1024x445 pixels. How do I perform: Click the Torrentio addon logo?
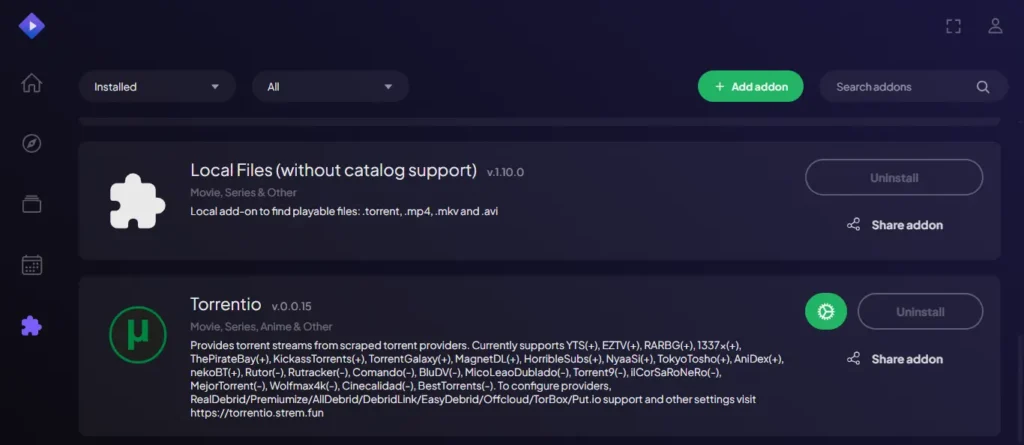pyautogui.click(x=138, y=336)
